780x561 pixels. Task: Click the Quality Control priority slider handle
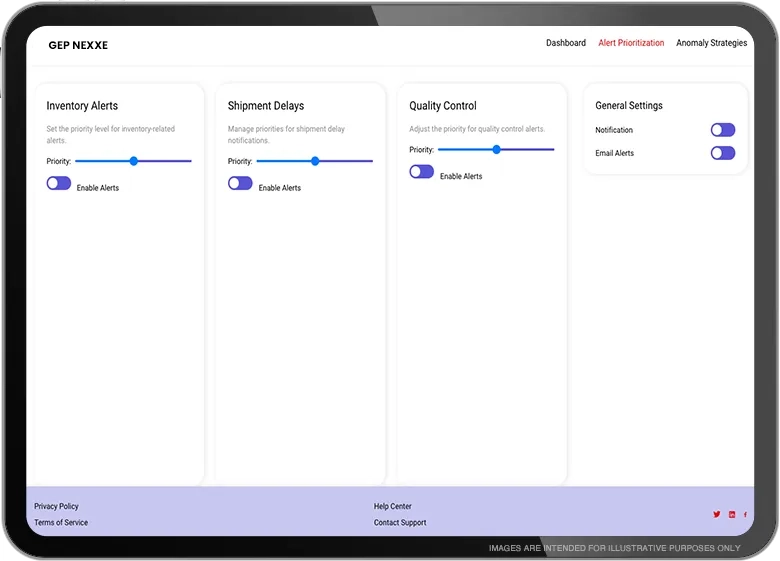496,149
